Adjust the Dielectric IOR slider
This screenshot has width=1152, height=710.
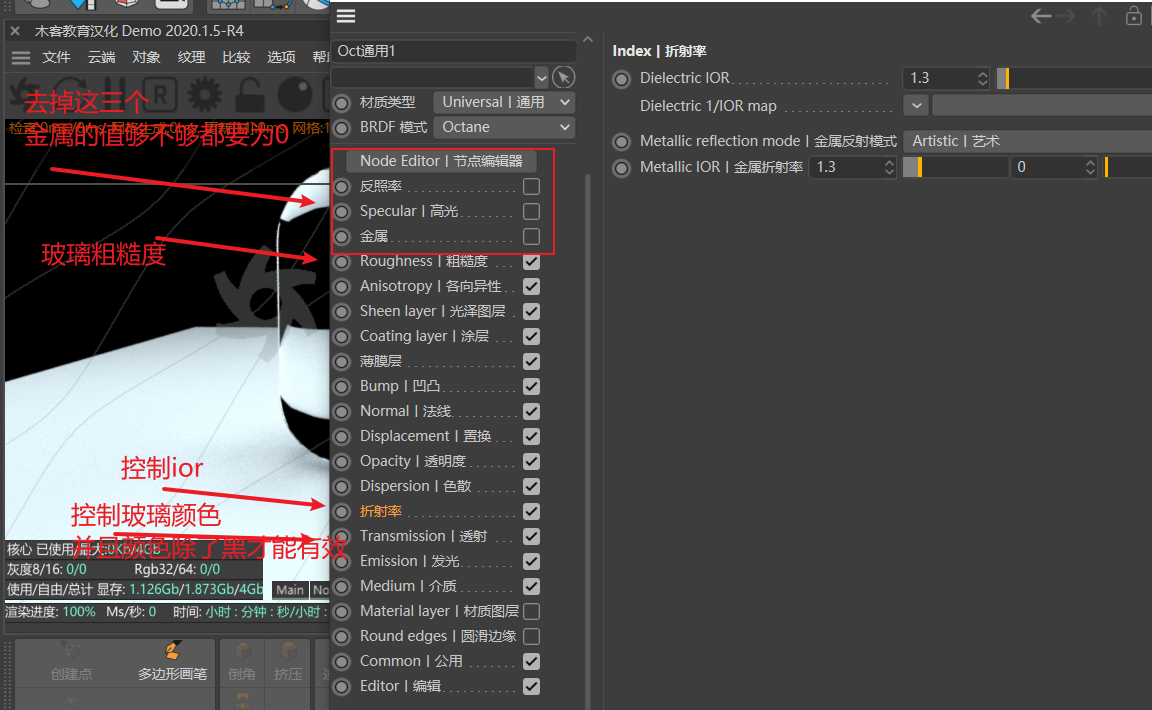pyautogui.click(x=1073, y=78)
